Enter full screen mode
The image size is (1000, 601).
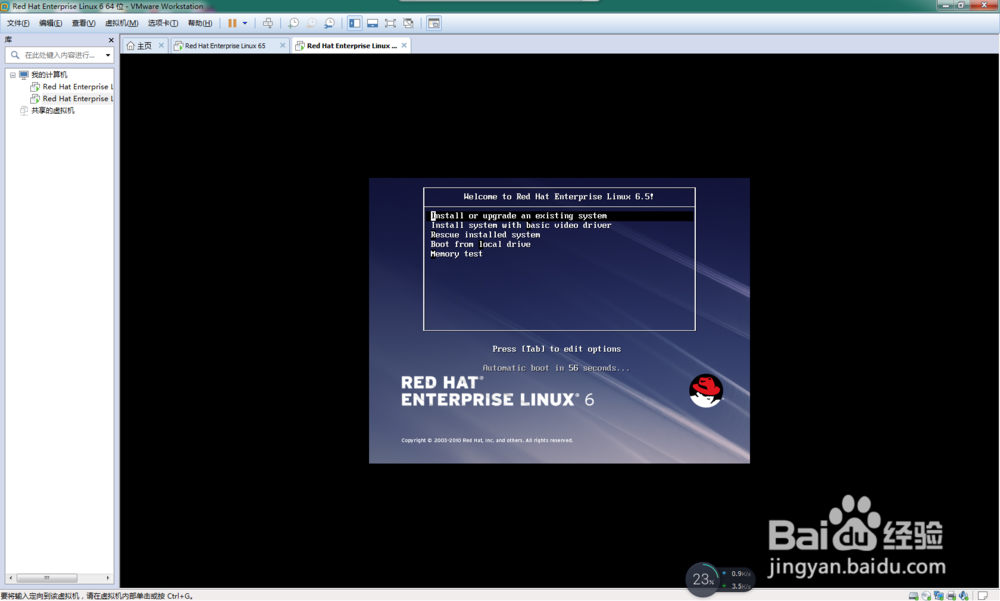pos(390,23)
